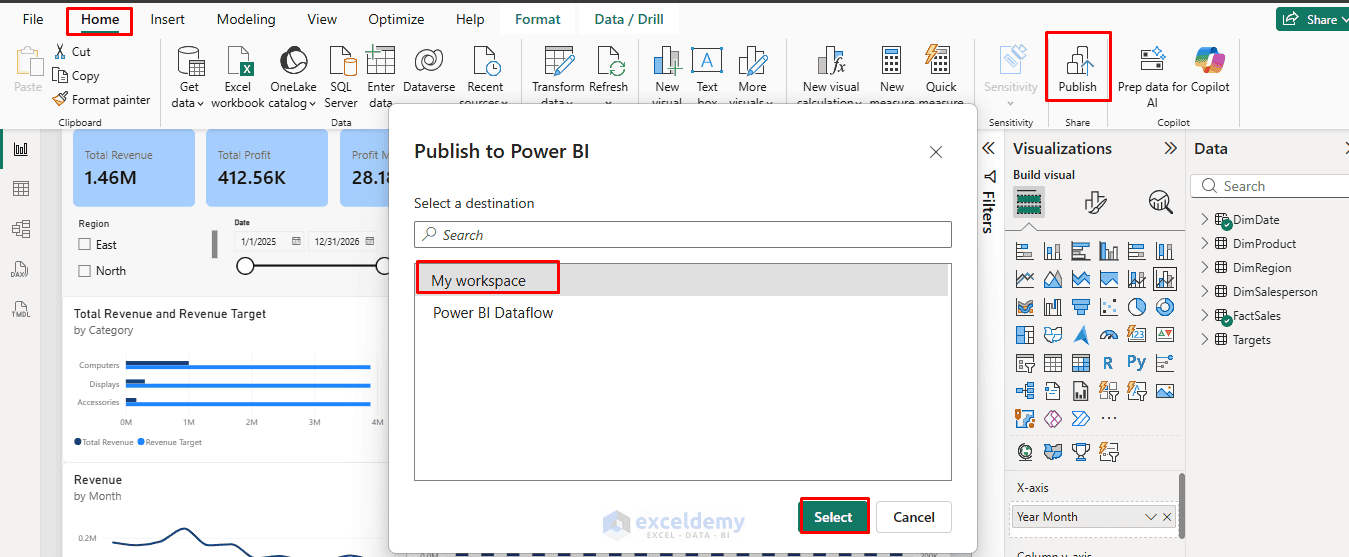Open Transform data editor

point(558,75)
